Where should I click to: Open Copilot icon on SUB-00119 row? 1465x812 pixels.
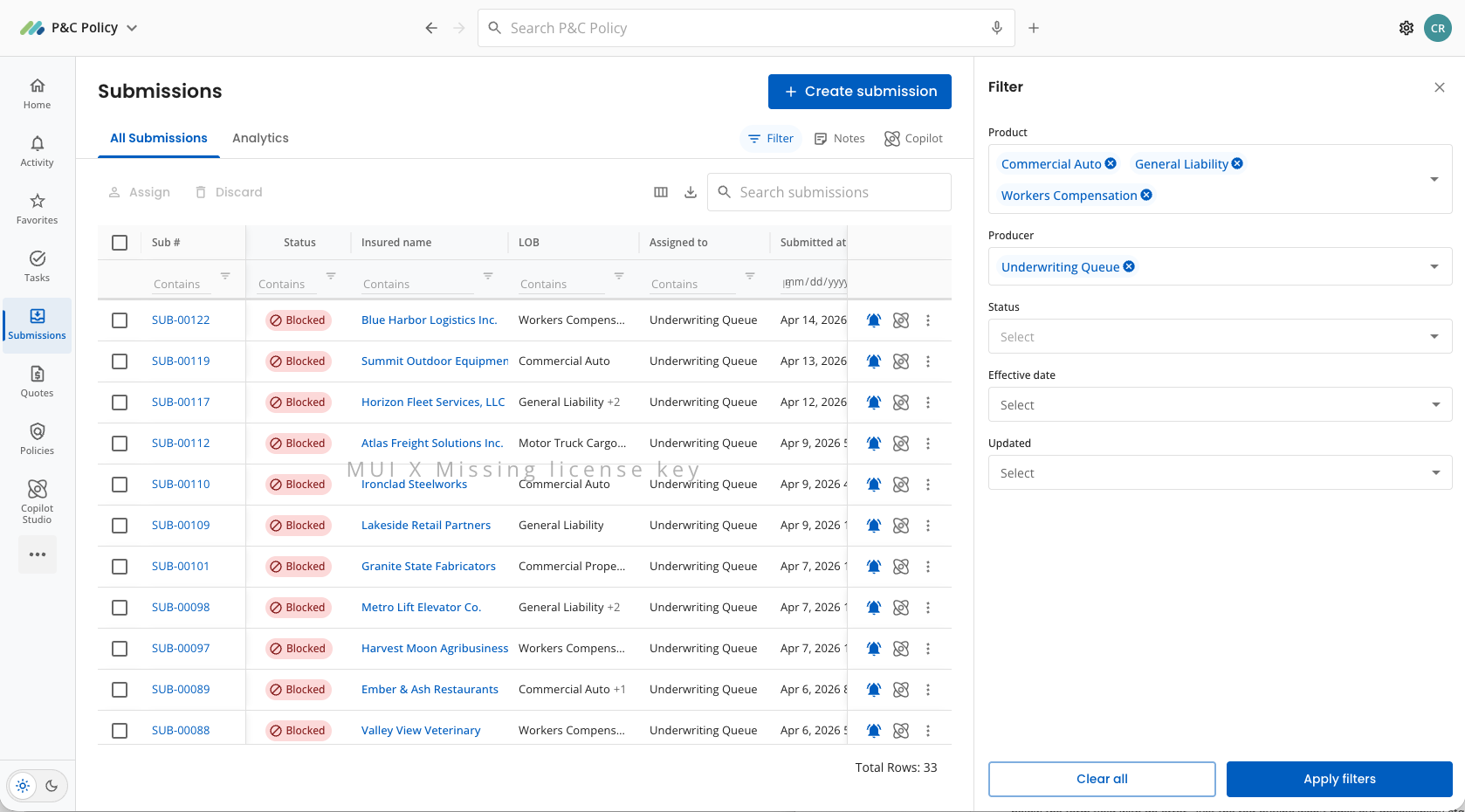pos(901,361)
